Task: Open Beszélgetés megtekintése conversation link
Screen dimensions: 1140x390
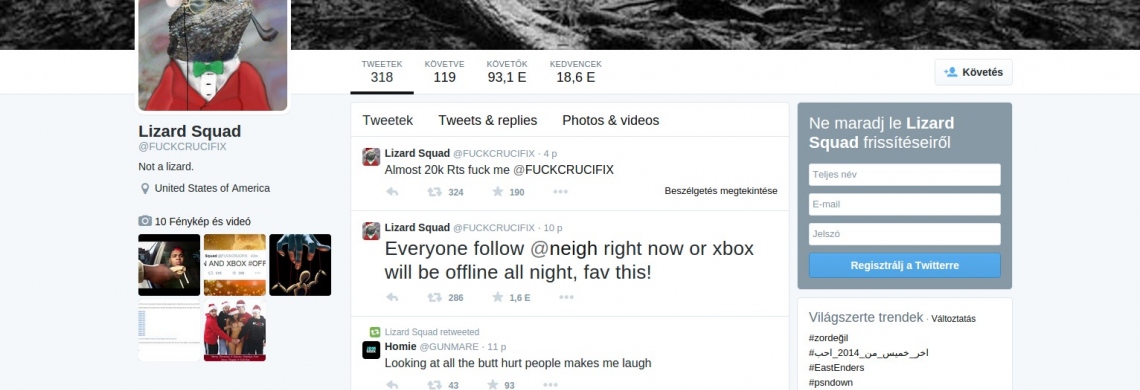Action: tap(720, 191)
